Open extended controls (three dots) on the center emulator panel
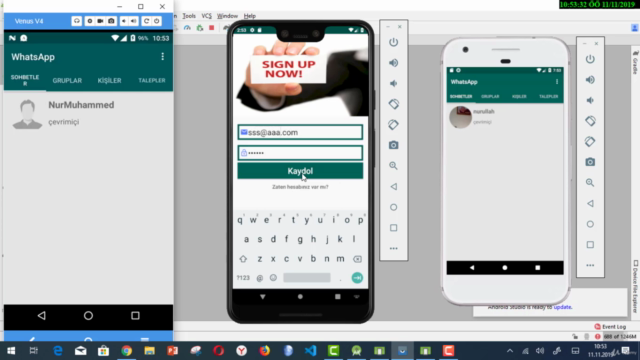640x360 pixels. point(393,248)
